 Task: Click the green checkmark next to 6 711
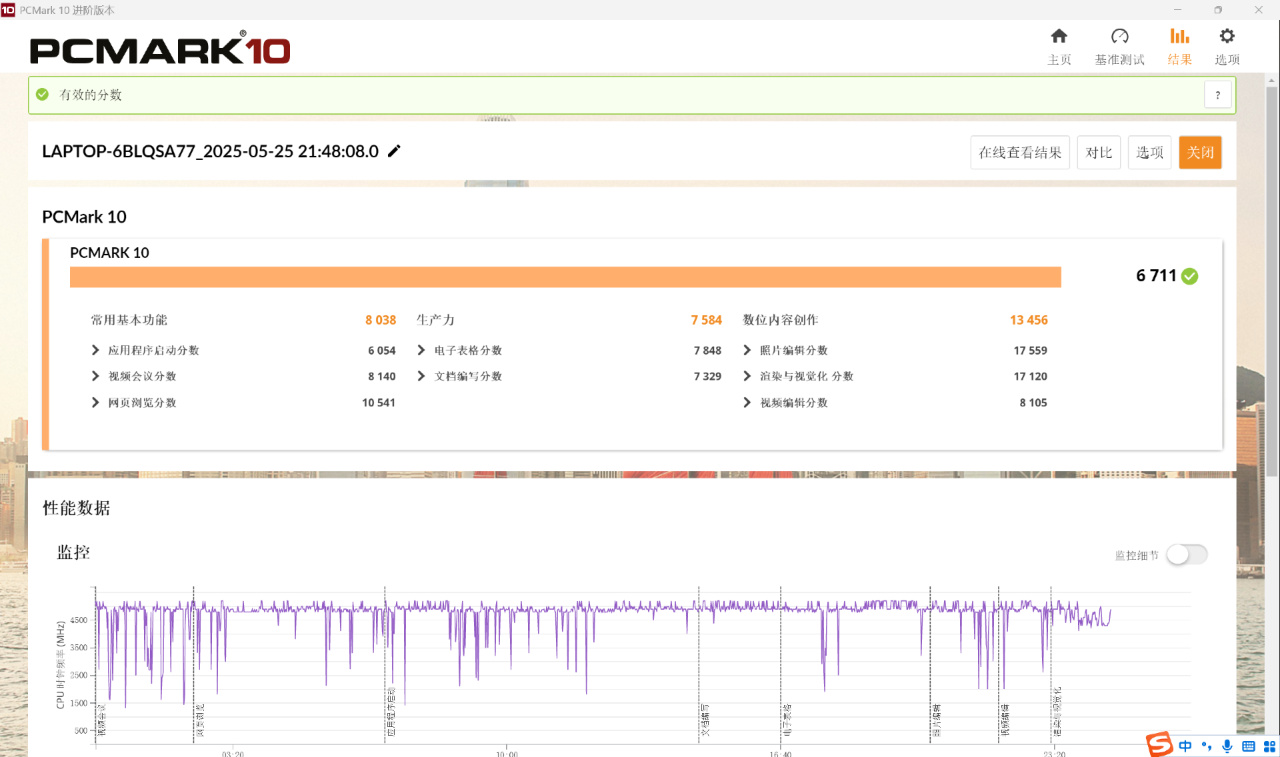(1189, 276)
